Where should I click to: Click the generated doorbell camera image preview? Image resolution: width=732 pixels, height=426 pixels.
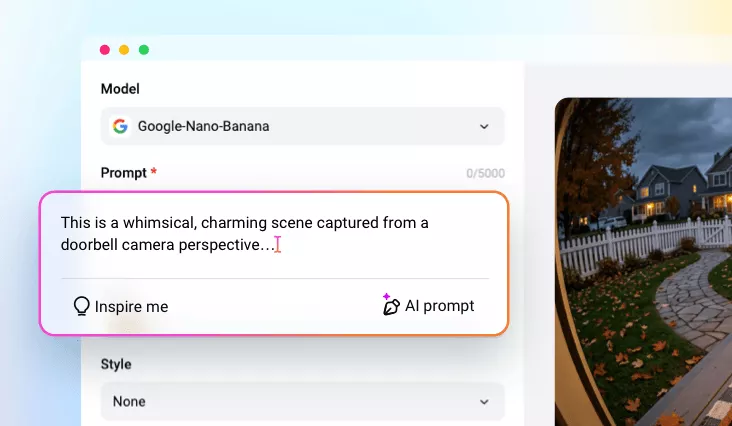click(643, 262)
